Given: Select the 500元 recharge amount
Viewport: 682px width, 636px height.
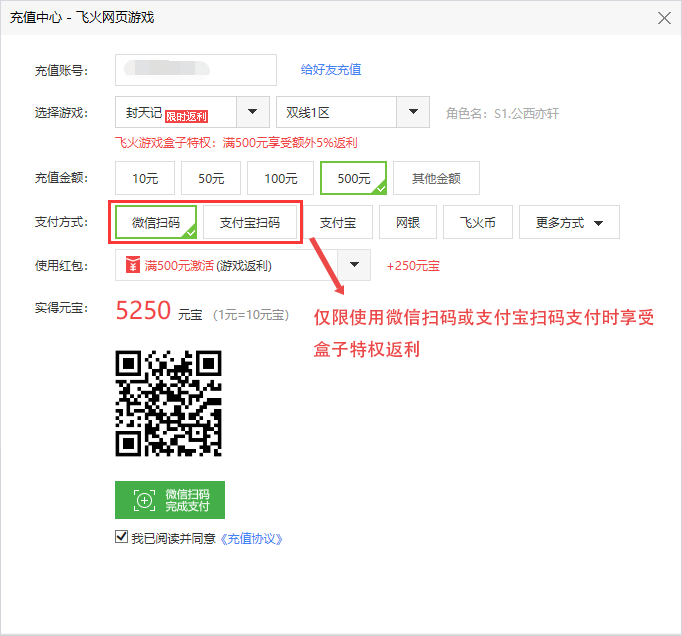Looking at the screenshot, I should [353, 178].
